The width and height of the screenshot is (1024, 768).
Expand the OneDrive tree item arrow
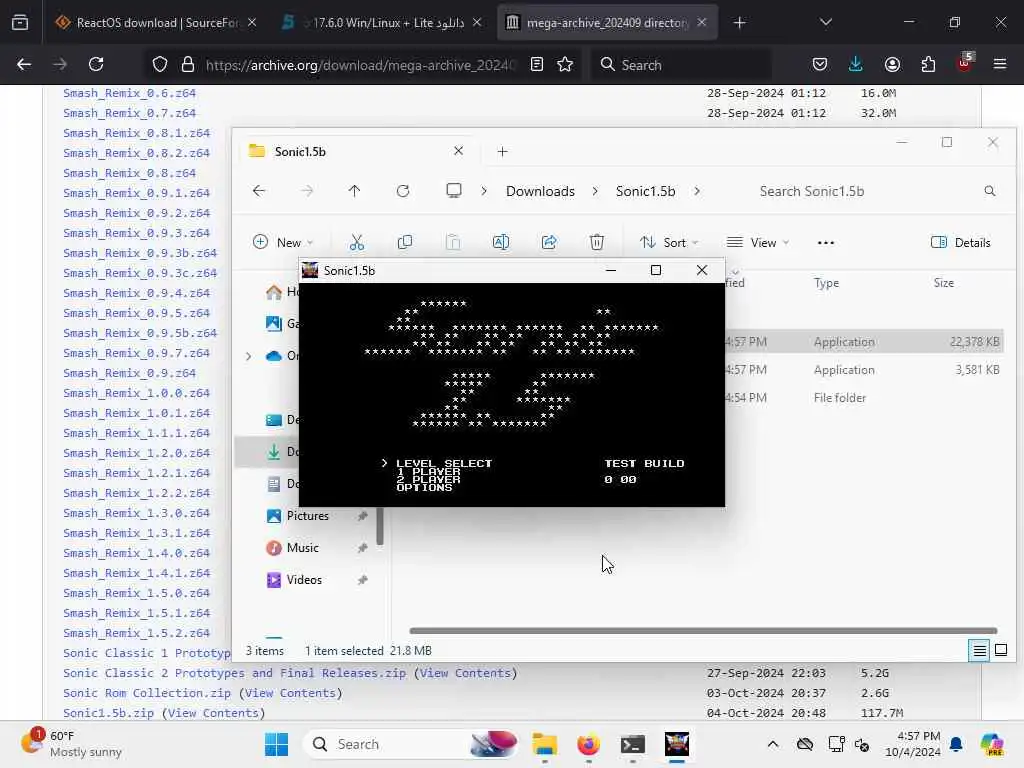click(248, 356)
